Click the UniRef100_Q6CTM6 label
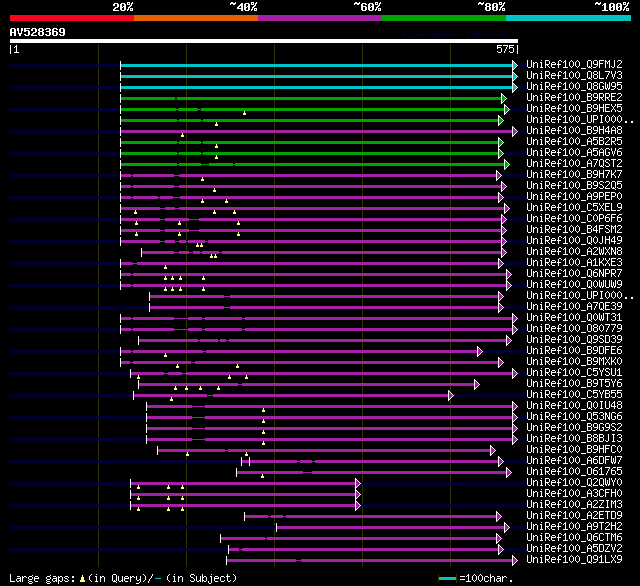This screenshot has width=640, height=586. pos(574,537)
